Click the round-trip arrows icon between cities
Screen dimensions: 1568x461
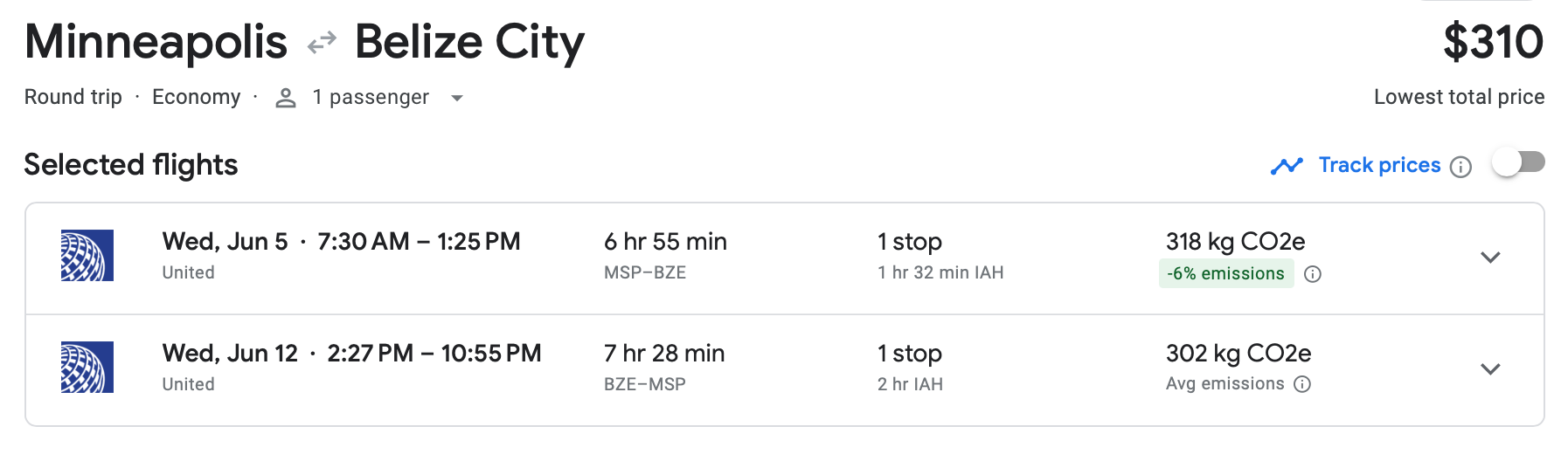tap(322, 42)
